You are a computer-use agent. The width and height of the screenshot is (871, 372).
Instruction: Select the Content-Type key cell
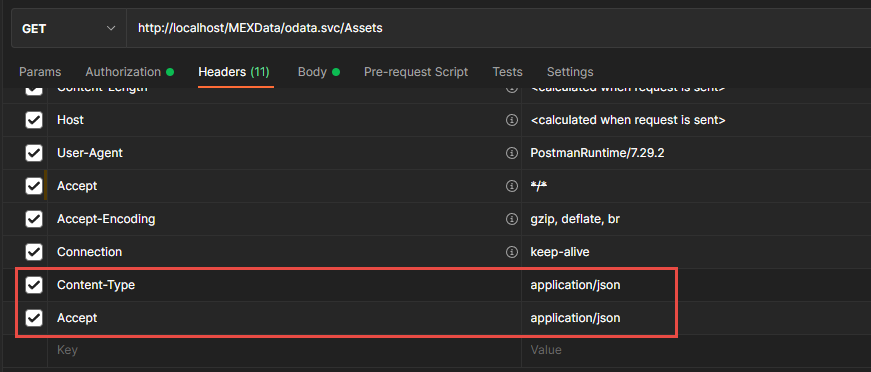tap(284, 285)
